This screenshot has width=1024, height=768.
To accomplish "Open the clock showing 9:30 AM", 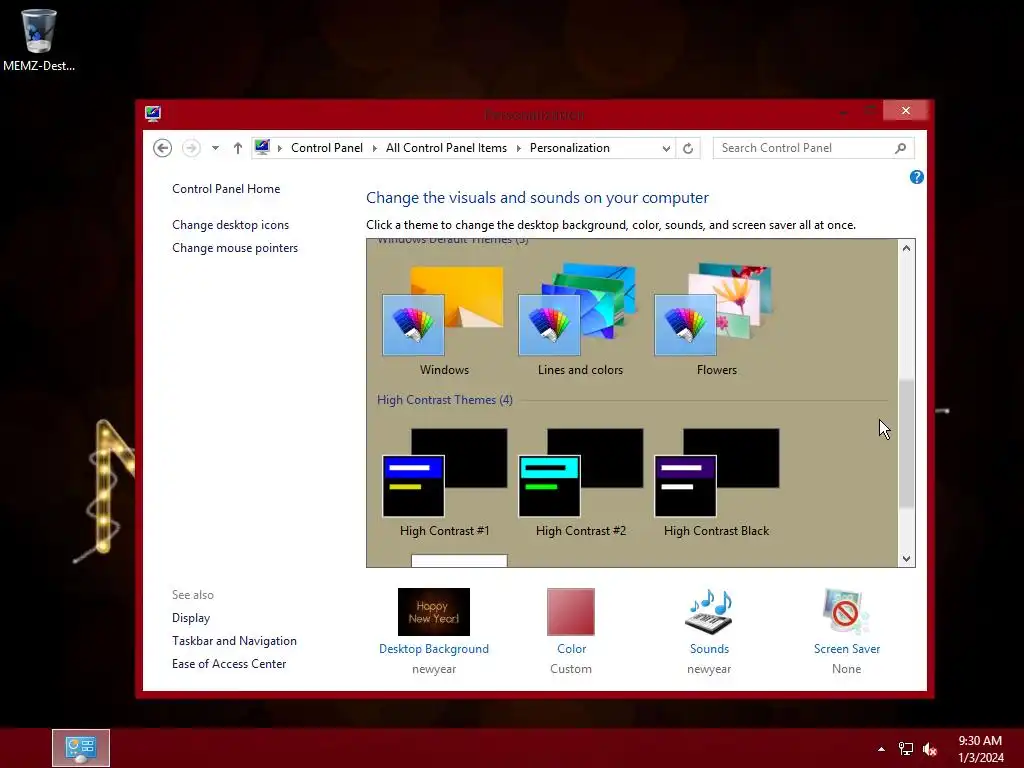I will pyautogui.click(x=980, y=749).
